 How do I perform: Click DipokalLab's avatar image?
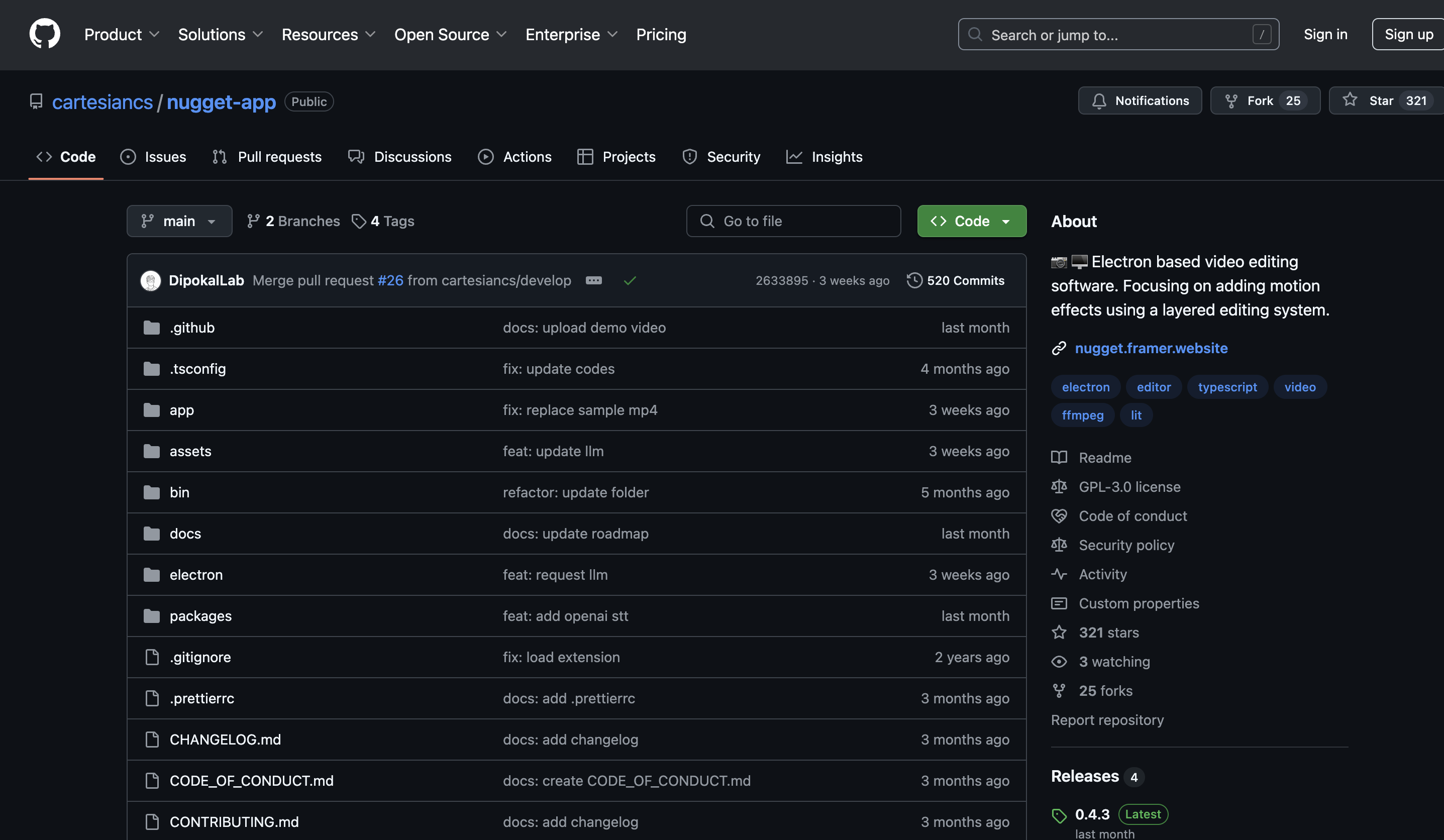[151, 280]
